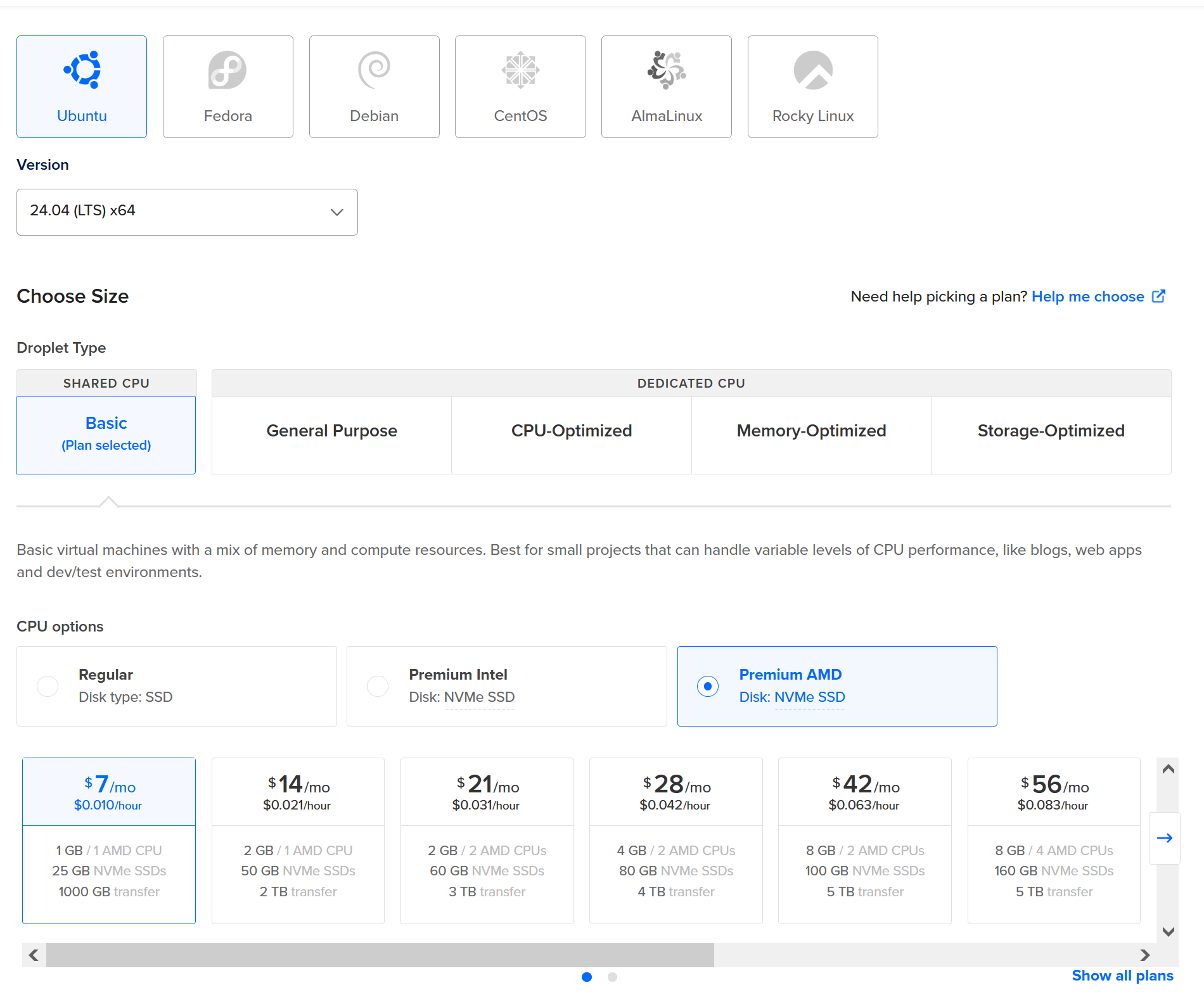Select the Rocky Linux logo
Screen dimensions: 1204x997
[813, 70]
